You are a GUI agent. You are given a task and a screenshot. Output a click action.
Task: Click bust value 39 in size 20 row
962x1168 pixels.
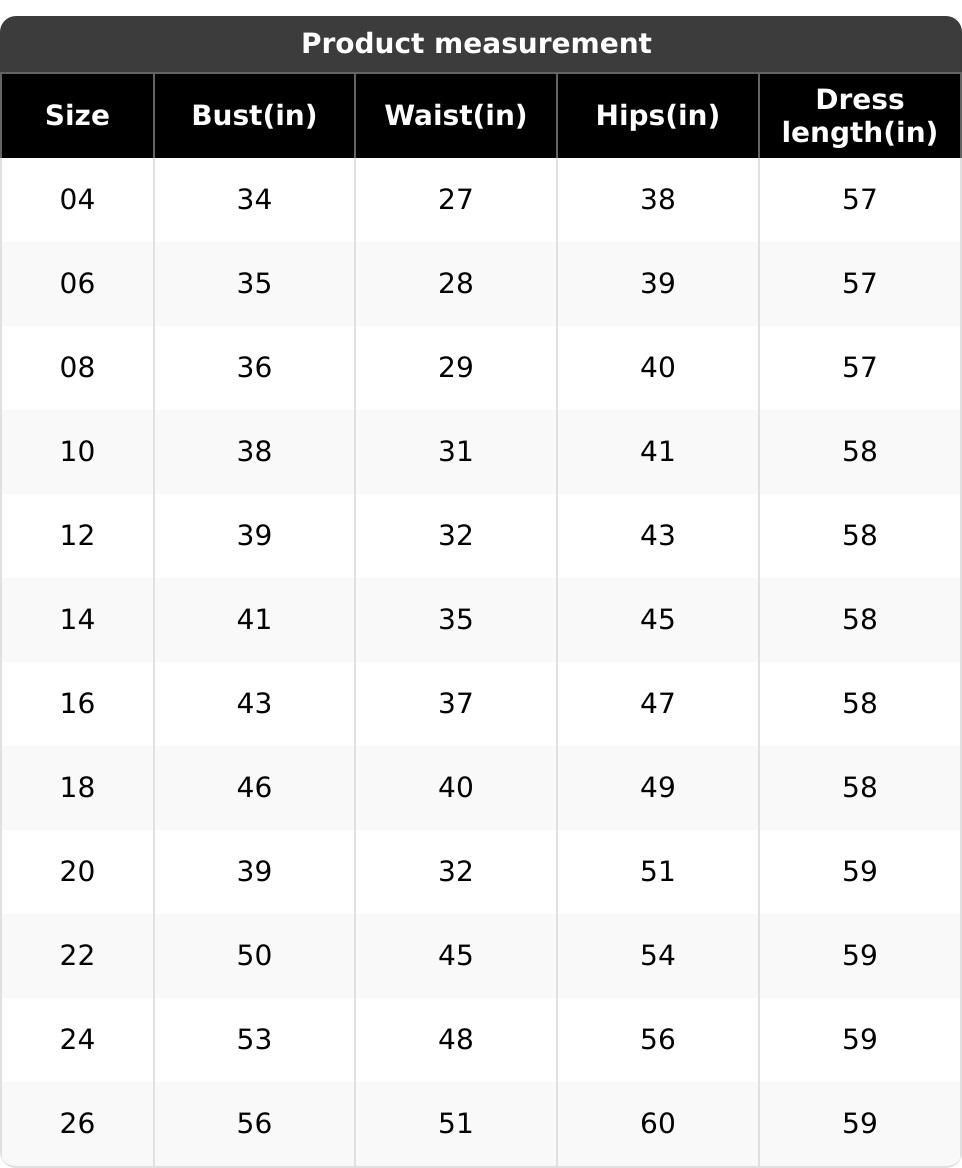pos(254,872)
